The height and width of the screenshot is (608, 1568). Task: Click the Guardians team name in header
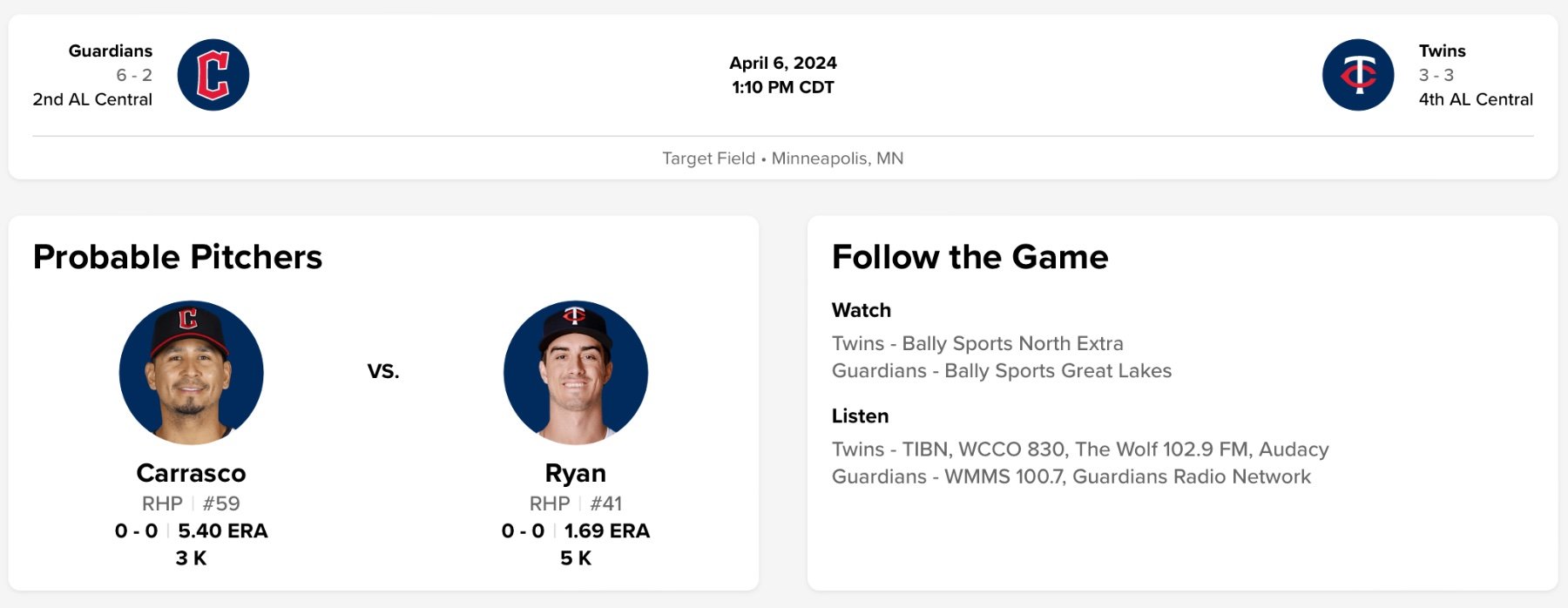(111, 51)
